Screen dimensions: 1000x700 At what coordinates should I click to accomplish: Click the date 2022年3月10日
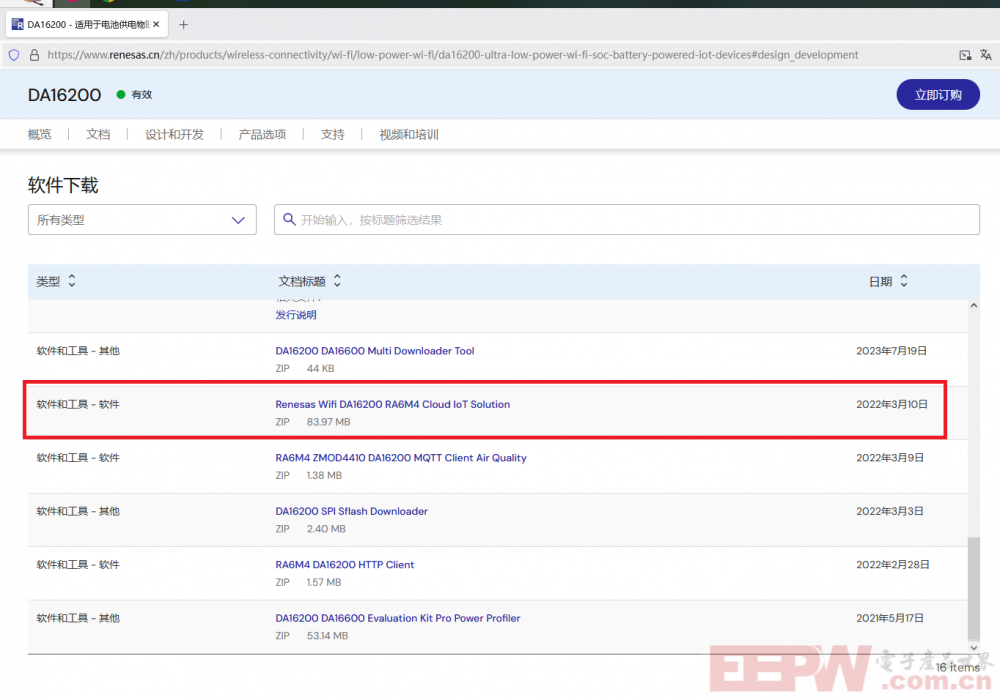[x=892, y=404]
